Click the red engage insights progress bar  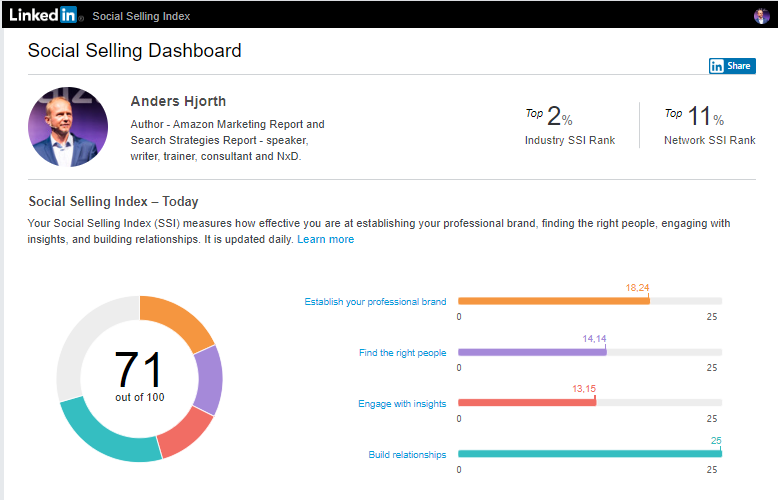click(527, 403)
